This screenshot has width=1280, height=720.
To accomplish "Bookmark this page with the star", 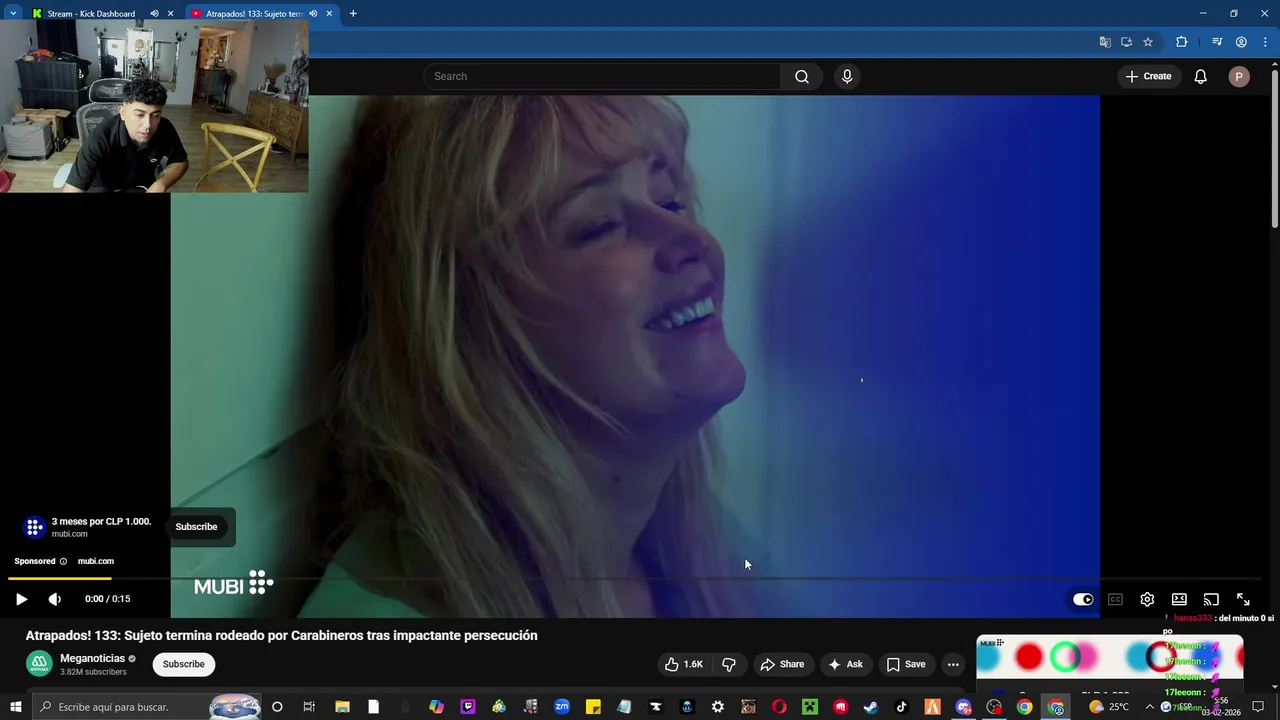I will pyautogui.click(x=1148, y=42).
